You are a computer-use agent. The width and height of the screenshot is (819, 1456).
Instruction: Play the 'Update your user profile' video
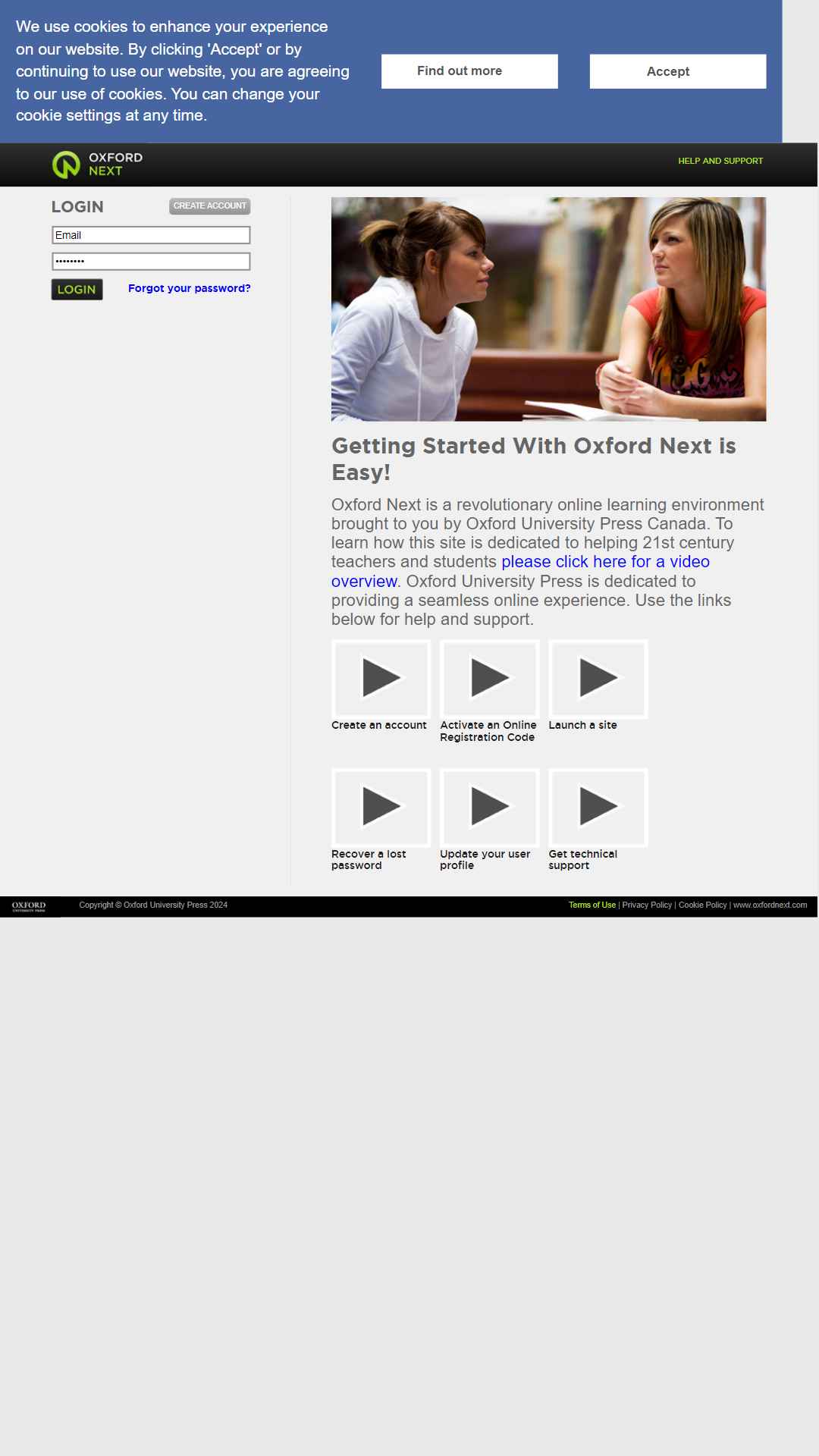490,808
